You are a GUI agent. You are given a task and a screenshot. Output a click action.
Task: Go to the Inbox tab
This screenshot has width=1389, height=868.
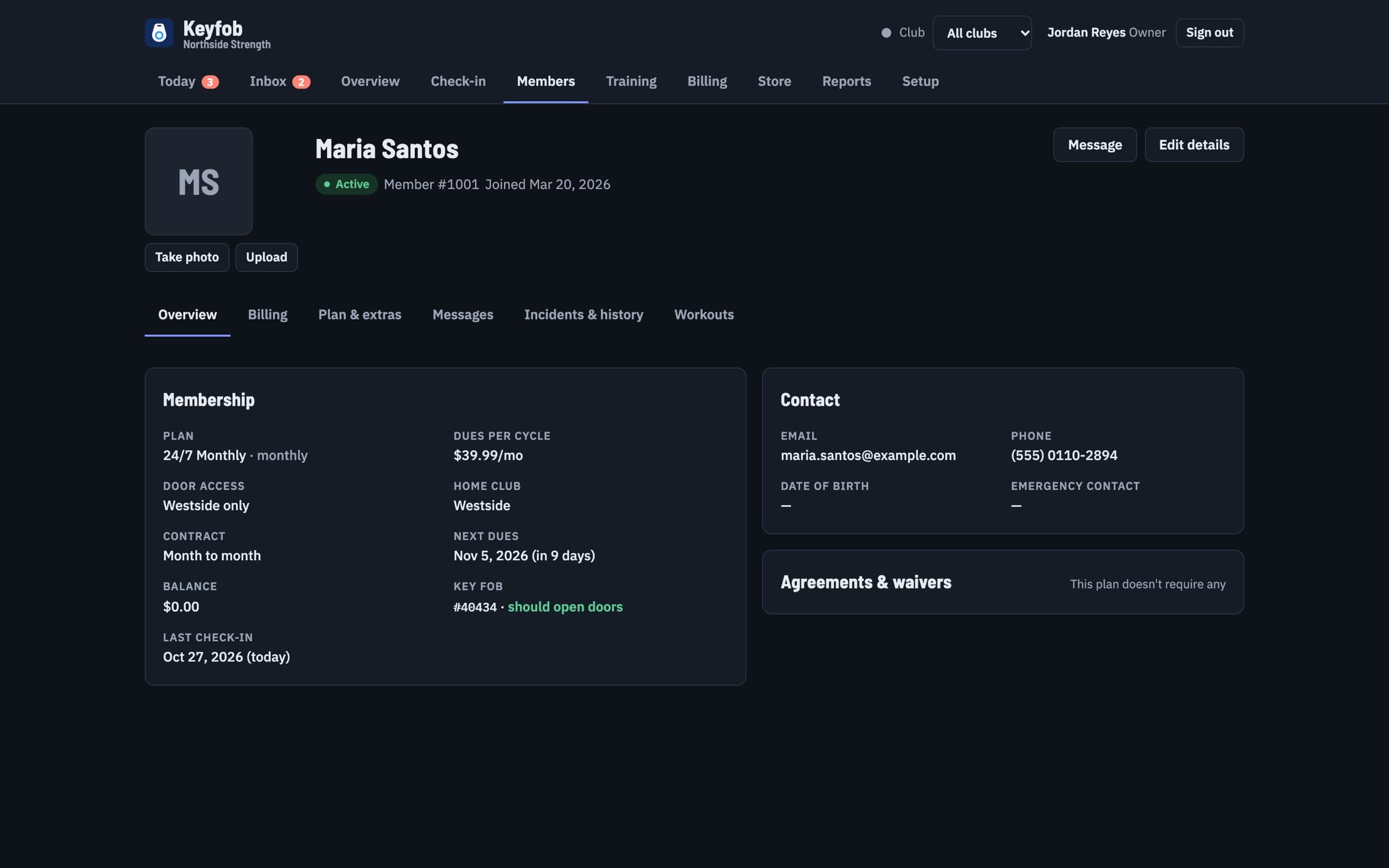[280, 81]
